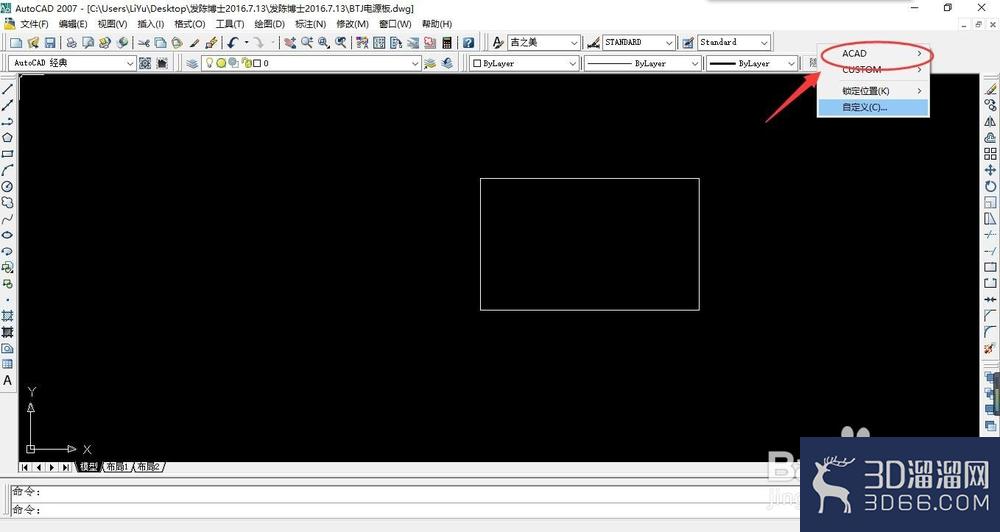Select the Ellipse draw tool

click(8, 235)
